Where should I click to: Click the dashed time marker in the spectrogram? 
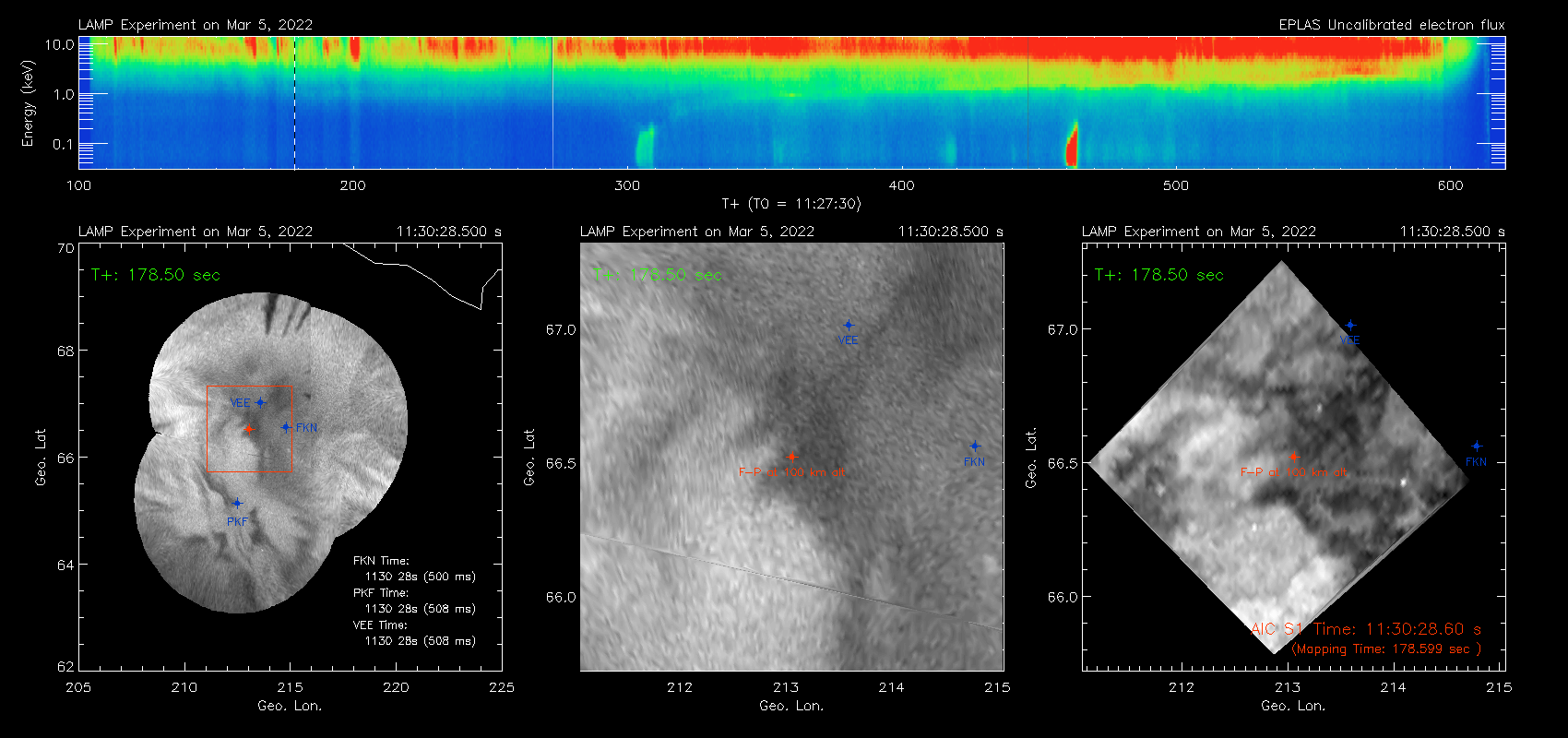pyautogui.click(x=294, y=102)
